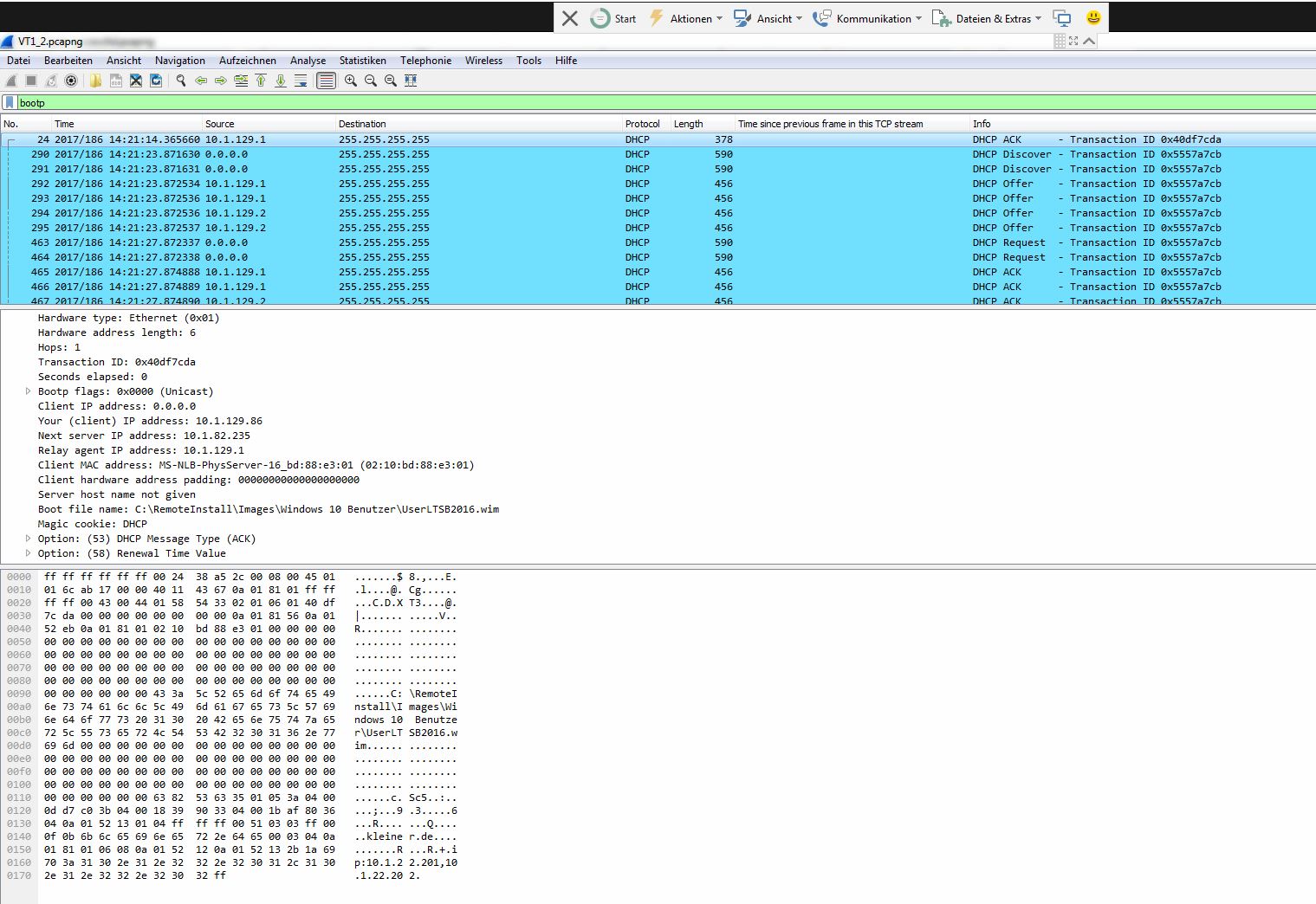1316x904 pixels.
Task: Open the Aufzeichnen menu
Action: click(x=248, y=61)
